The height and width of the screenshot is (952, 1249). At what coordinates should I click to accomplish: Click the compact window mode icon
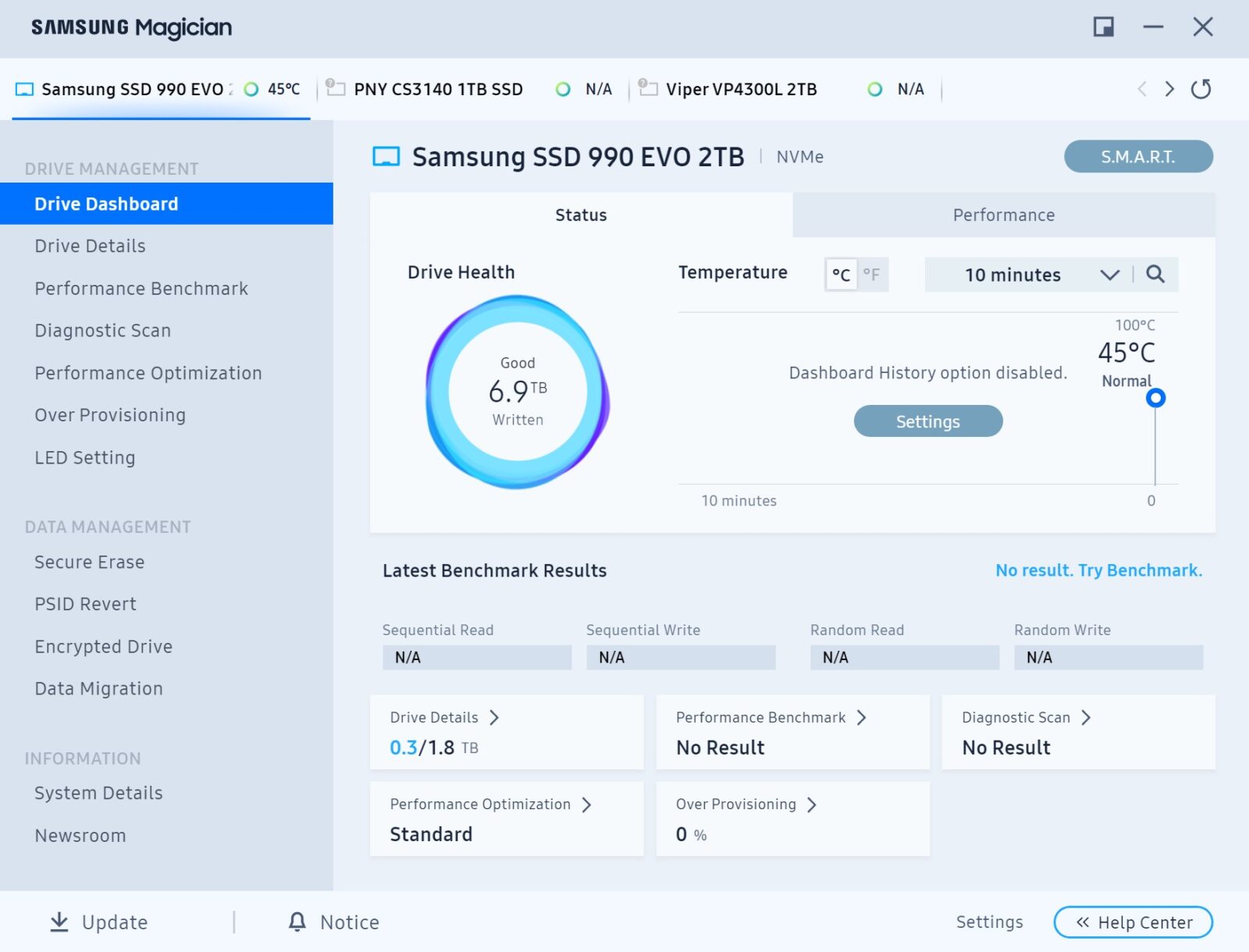[1103, 27]
